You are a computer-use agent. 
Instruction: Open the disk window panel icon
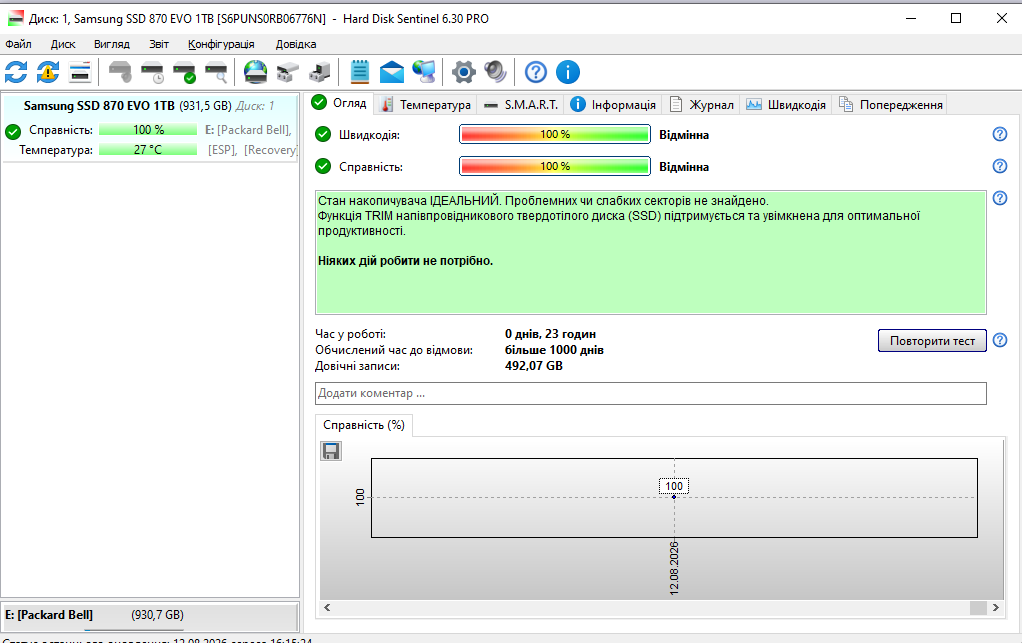coord(80,72)
